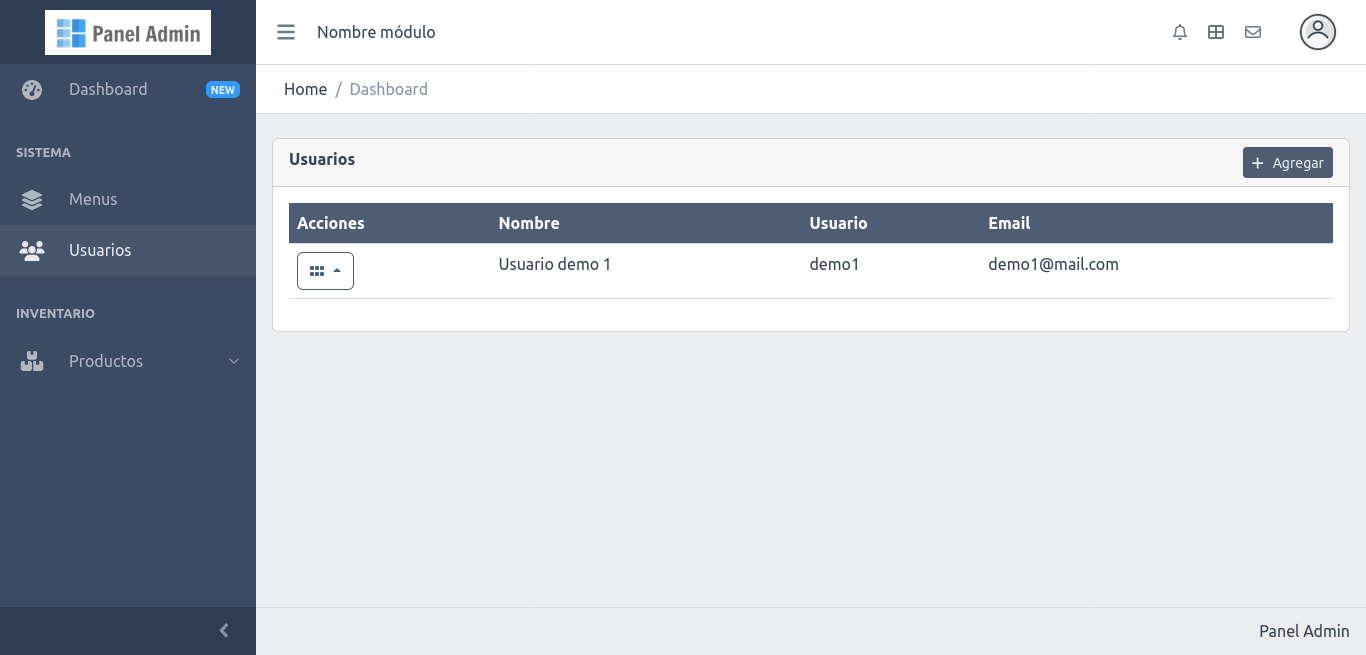Select Dashboard in the sidebar menu
This screenshot has height=655, width=1366.
pos(108,89)
